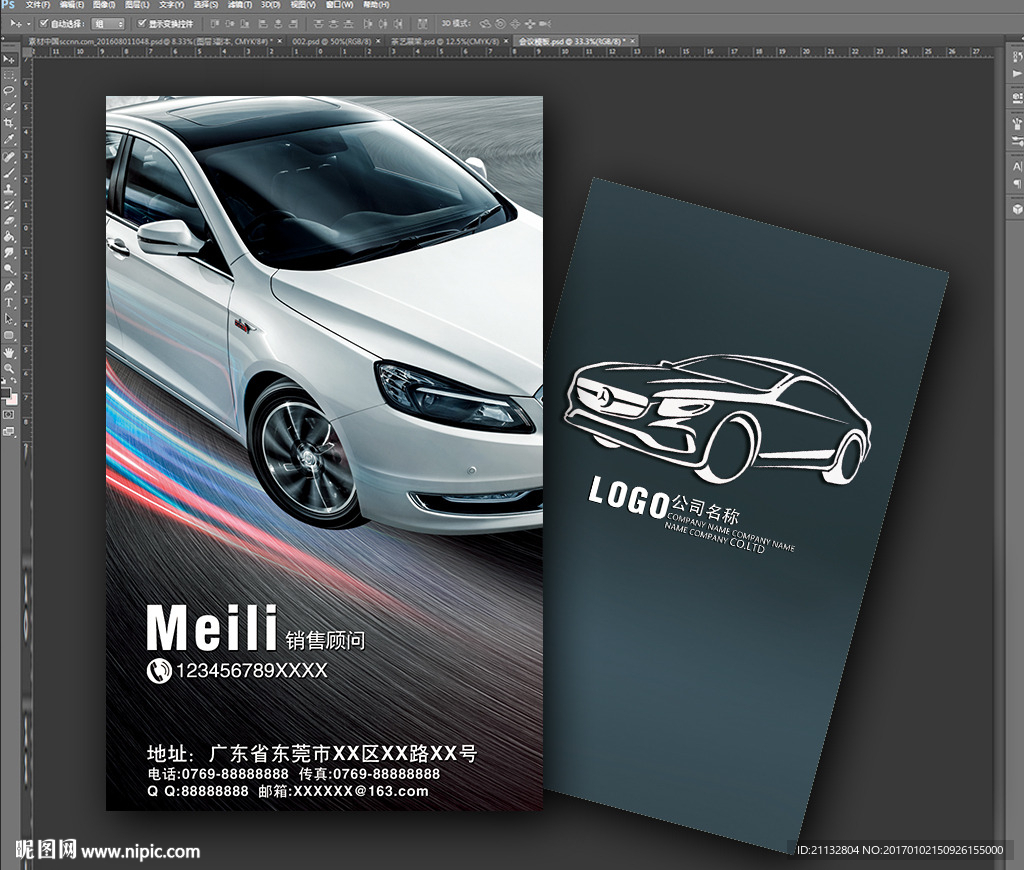Screen dimensions: 1024x870
Task: Switch to the 002.psd document tab
Action: coord(318,41)
